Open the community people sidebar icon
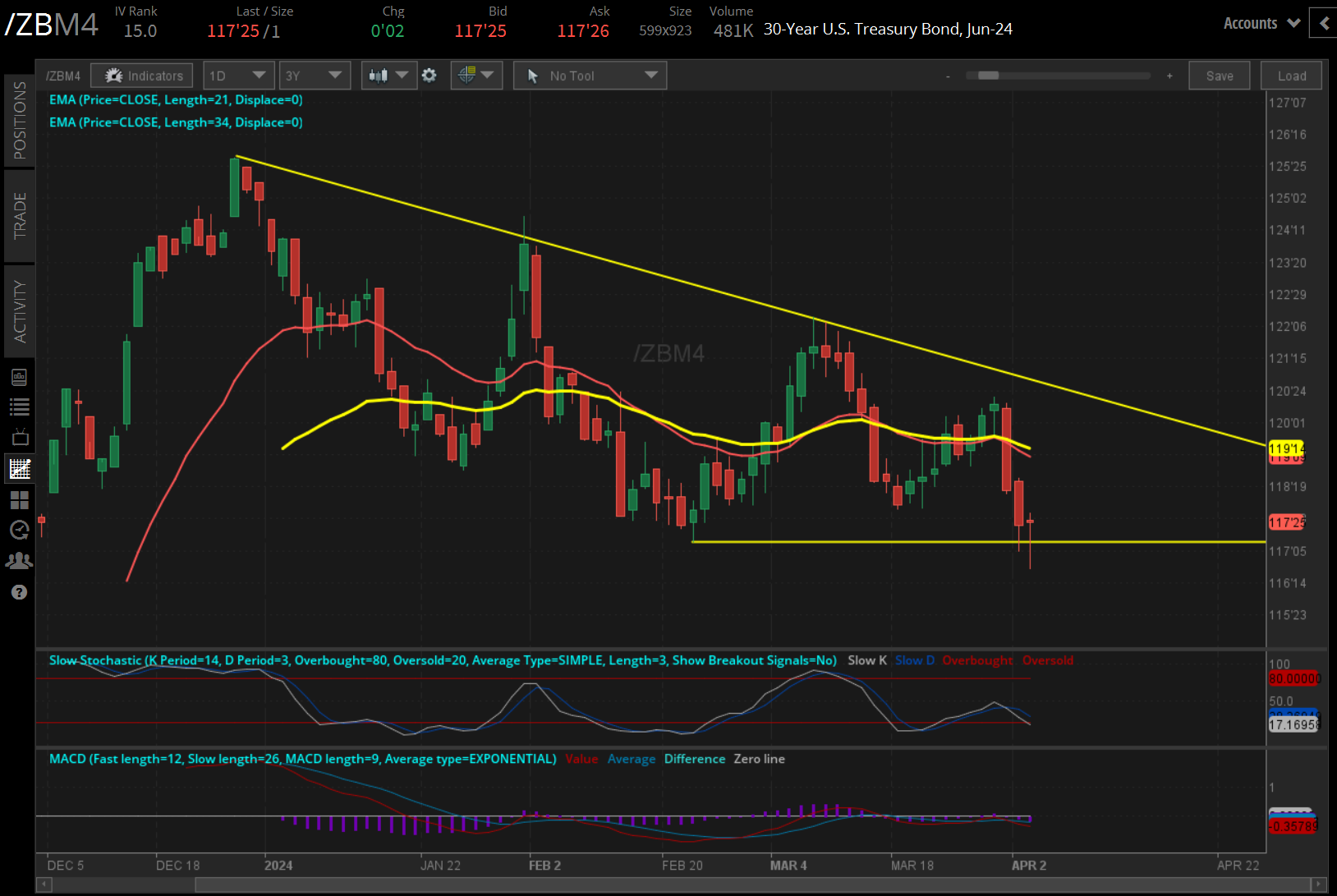1337x896 pixels. 20,561
